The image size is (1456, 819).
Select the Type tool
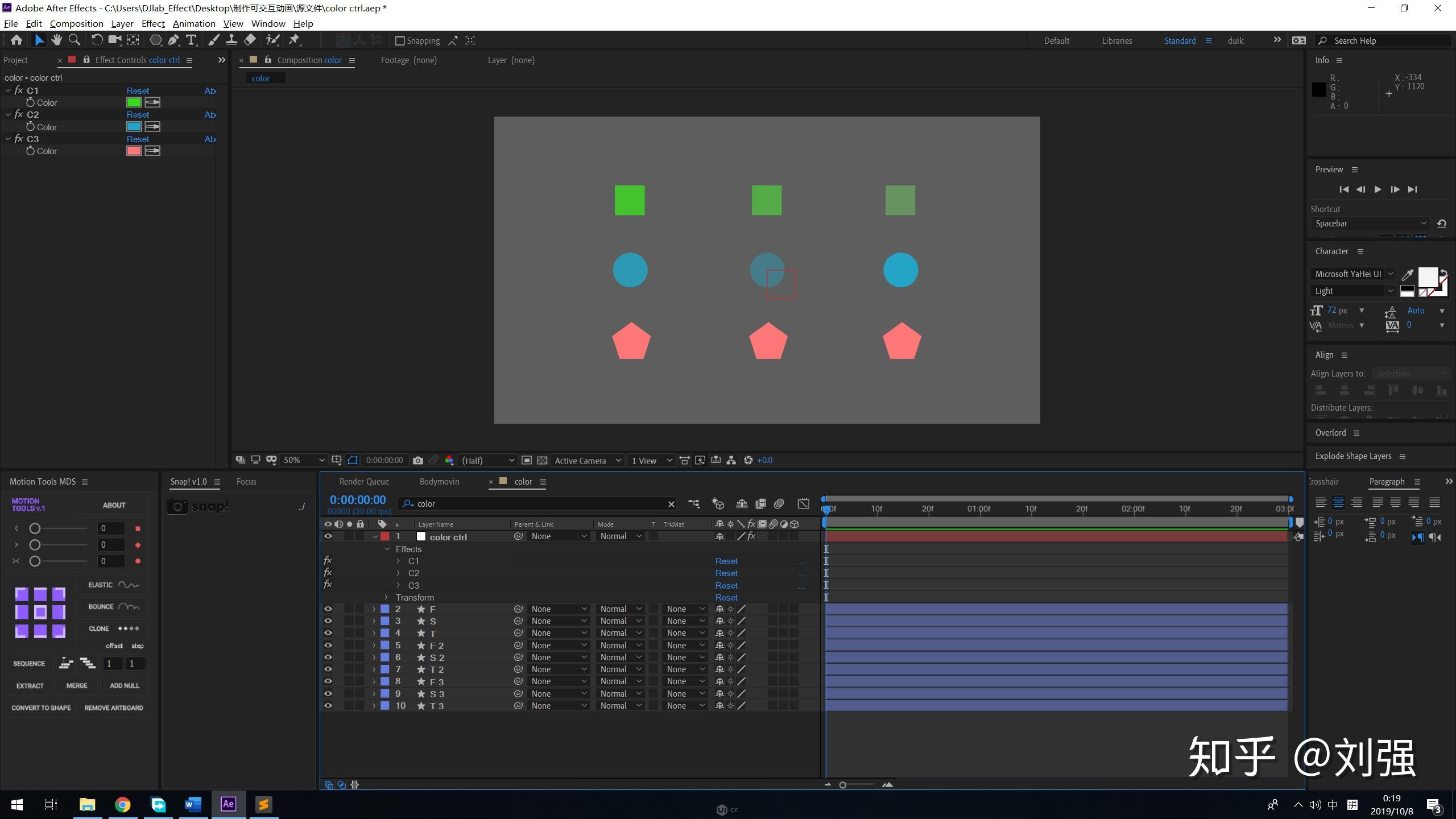point(191,40)
